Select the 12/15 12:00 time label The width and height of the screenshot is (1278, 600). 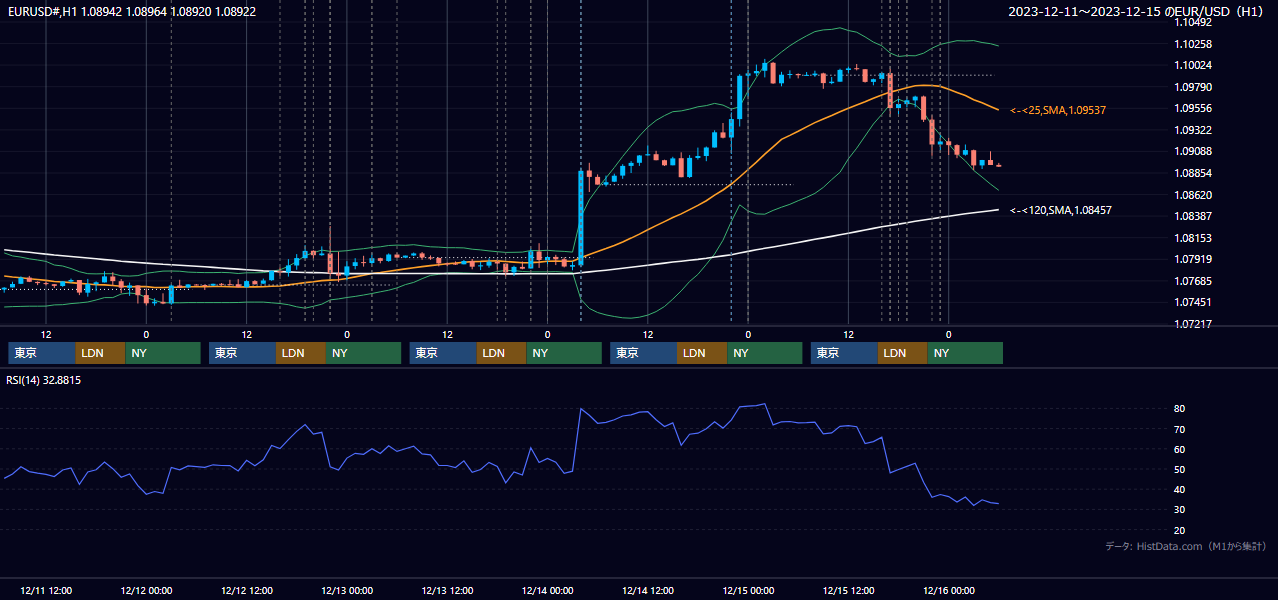[x=849, y=590]
